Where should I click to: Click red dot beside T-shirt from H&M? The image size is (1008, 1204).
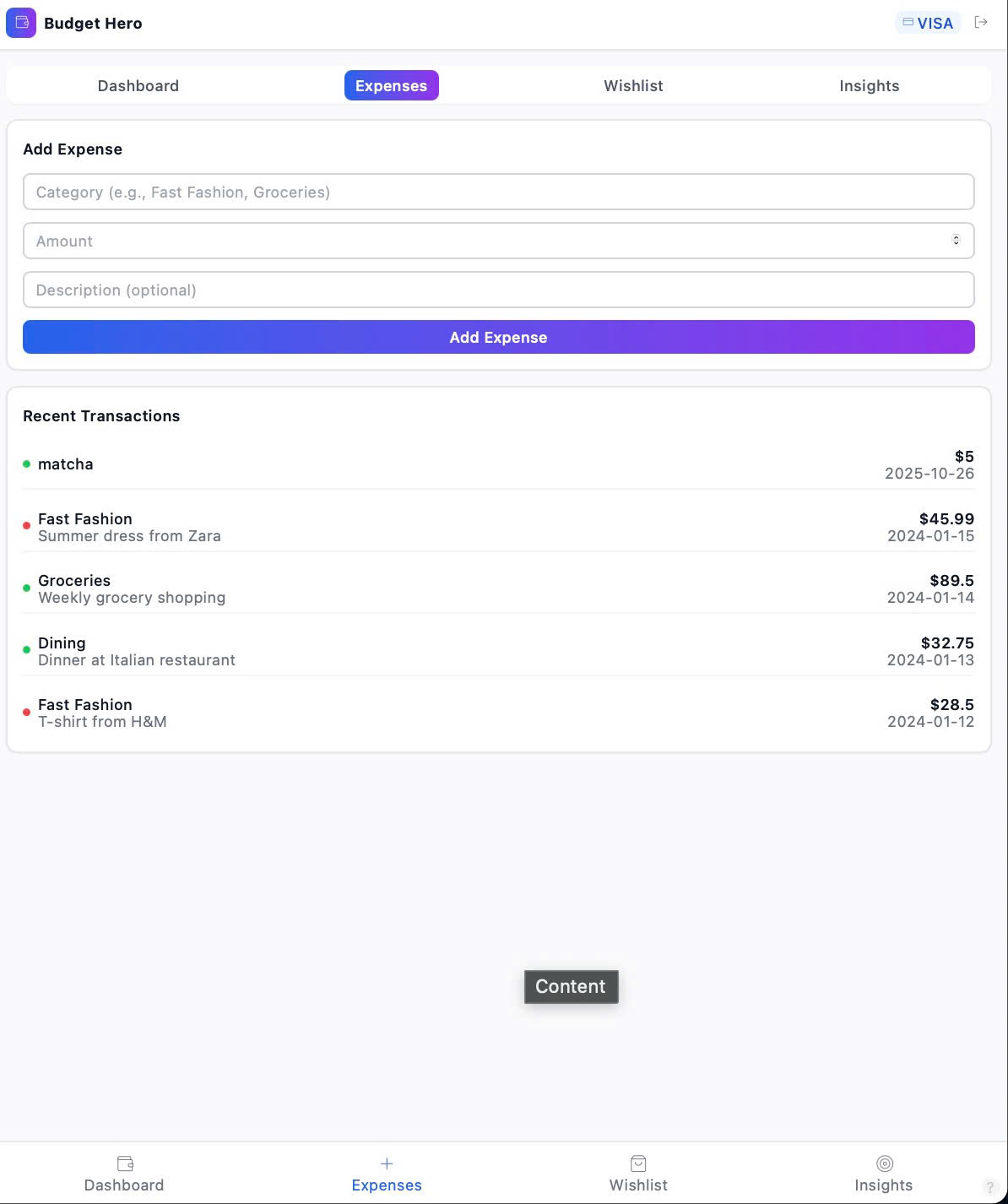[26, 712]
